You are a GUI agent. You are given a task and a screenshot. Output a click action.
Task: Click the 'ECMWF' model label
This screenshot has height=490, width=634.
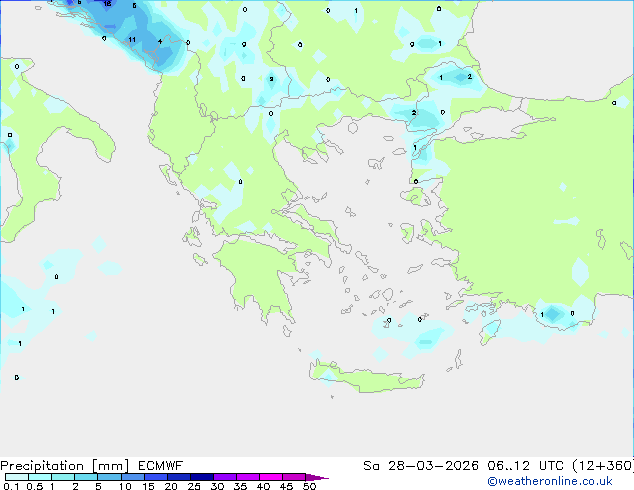pyautogui.click(x=161, y=466)
